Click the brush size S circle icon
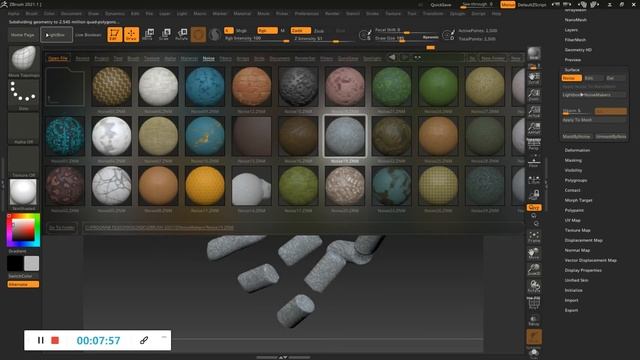Viewport: 640px width, 360px height. click(x=365, y=35)
